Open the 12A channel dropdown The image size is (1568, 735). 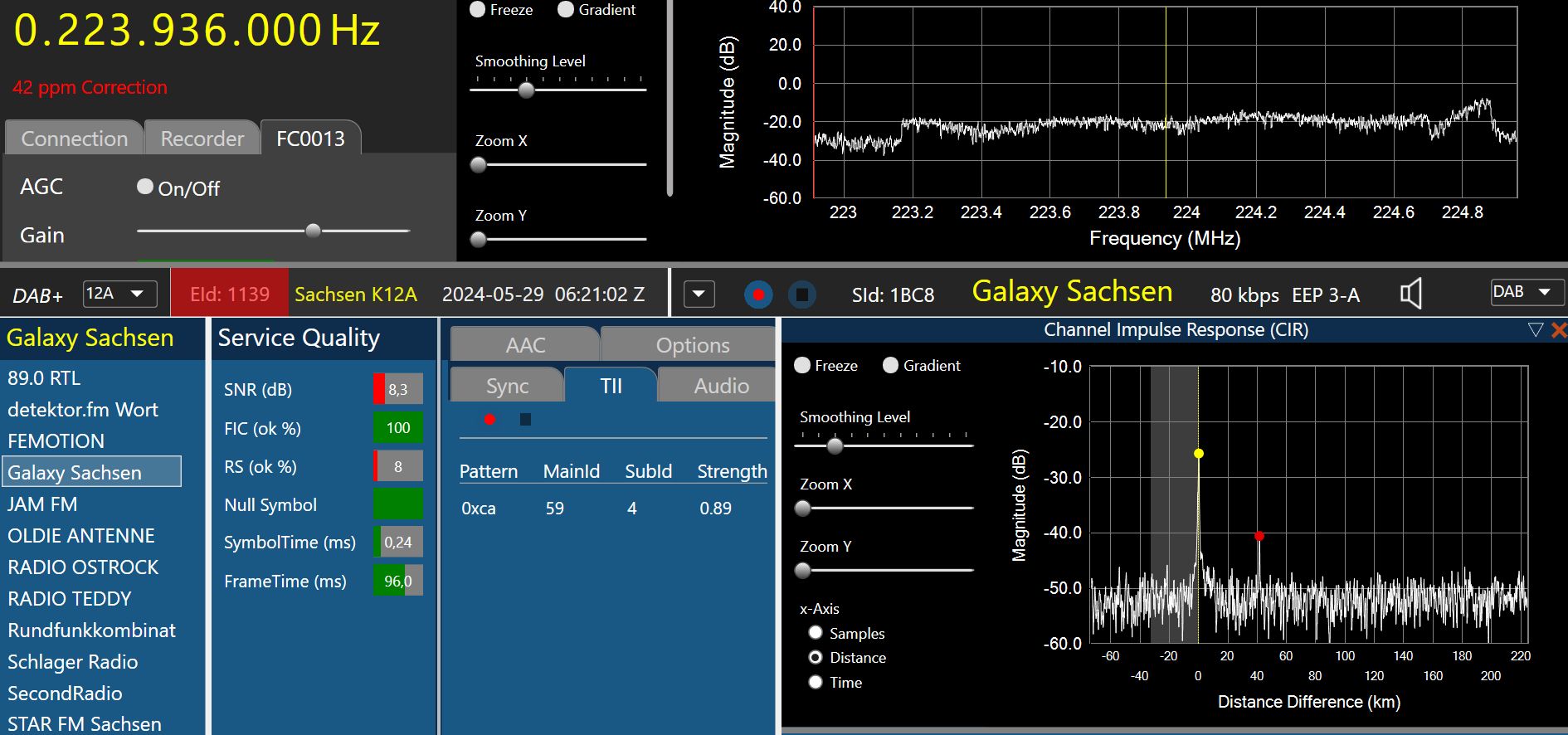[120, 294]
